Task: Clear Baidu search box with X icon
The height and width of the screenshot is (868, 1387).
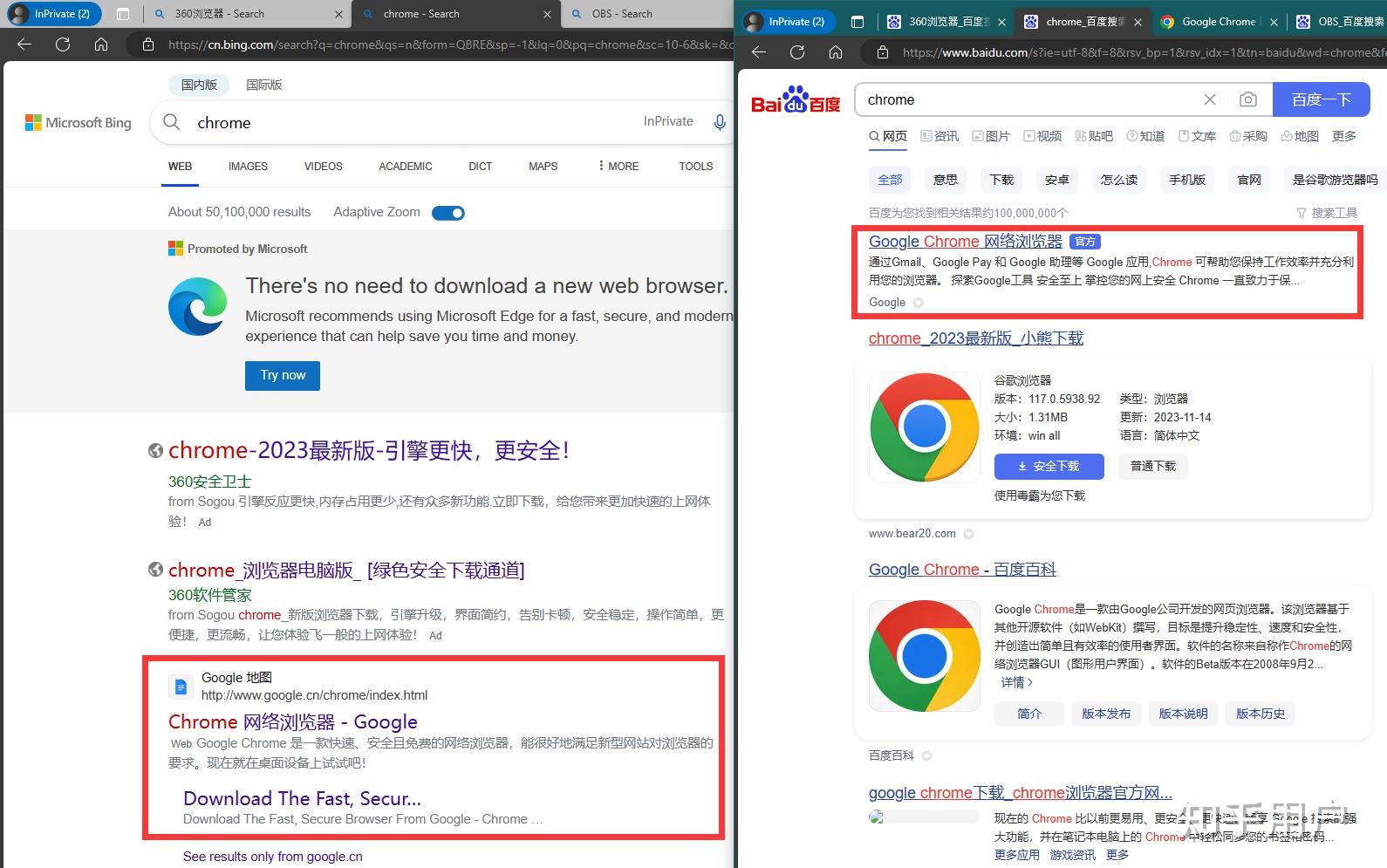Action: point(1210,99)
